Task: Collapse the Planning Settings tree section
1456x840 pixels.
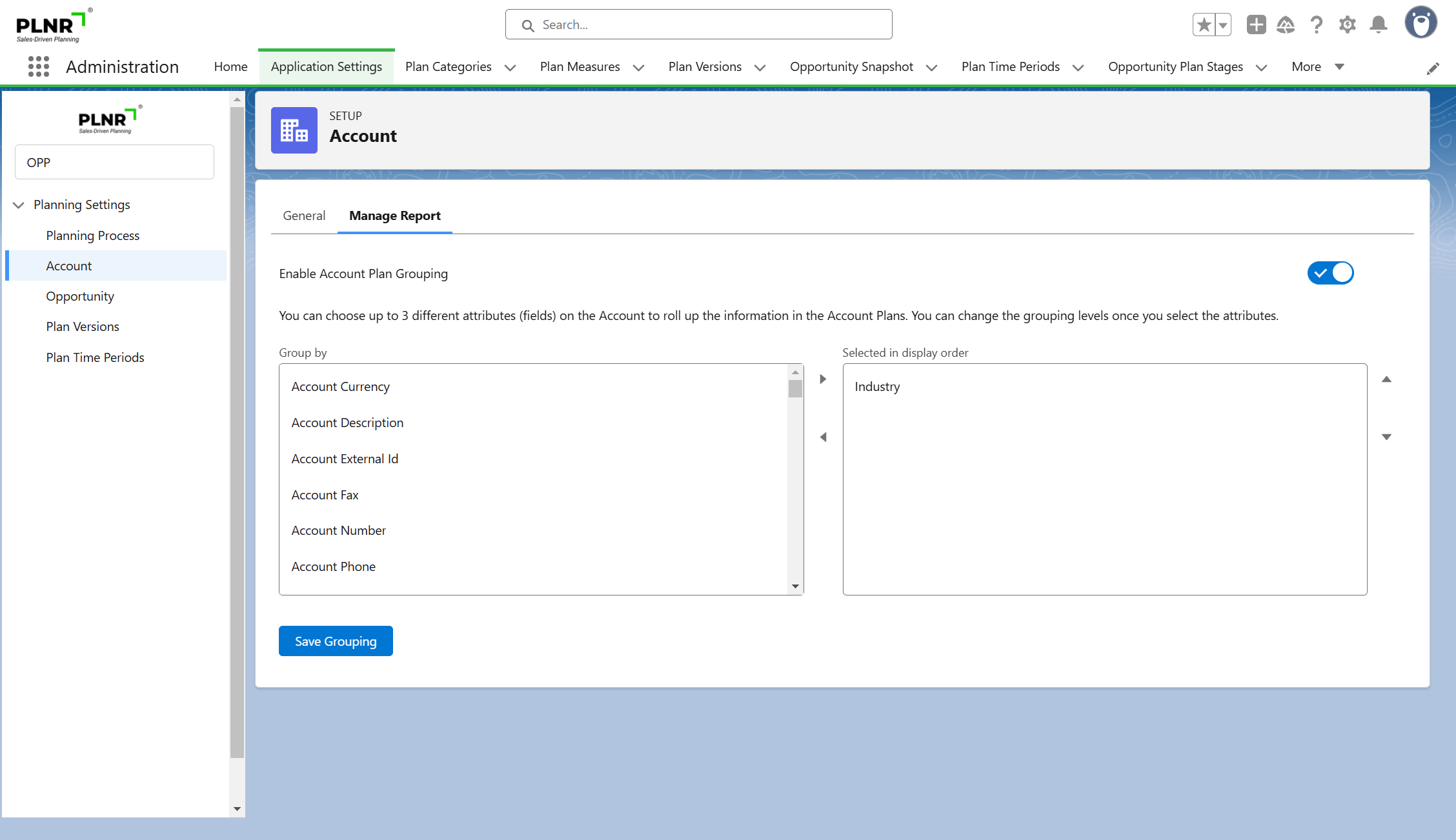Action: click(x=19, y=205)
